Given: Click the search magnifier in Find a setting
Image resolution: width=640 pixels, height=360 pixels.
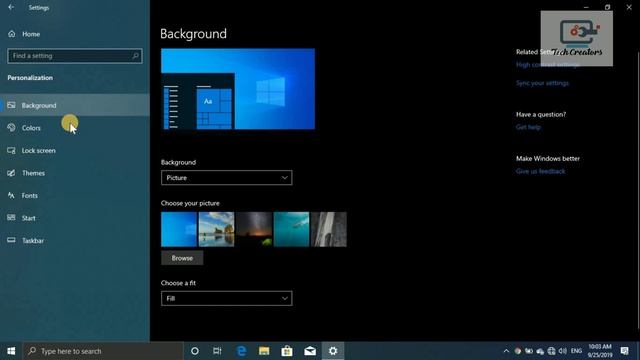Looking at the screenshot, I should [135, 56].
